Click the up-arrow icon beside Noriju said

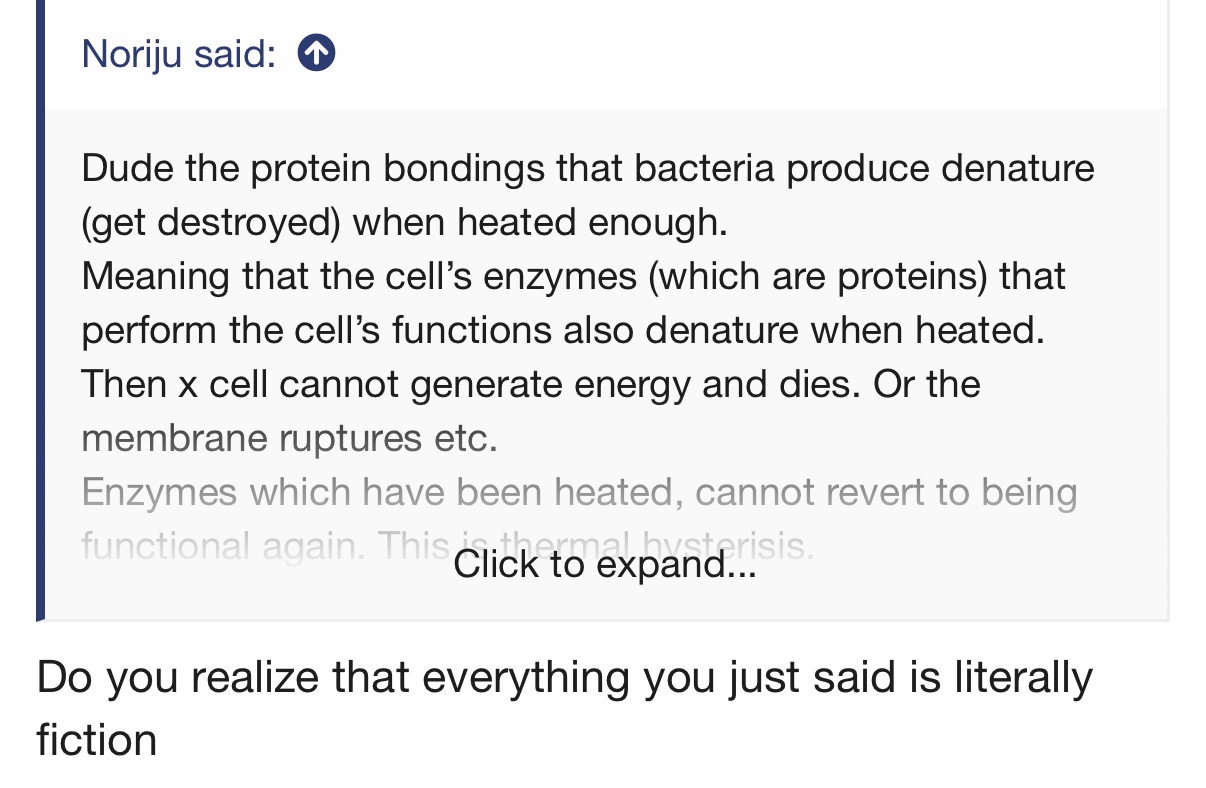point(316,53)
